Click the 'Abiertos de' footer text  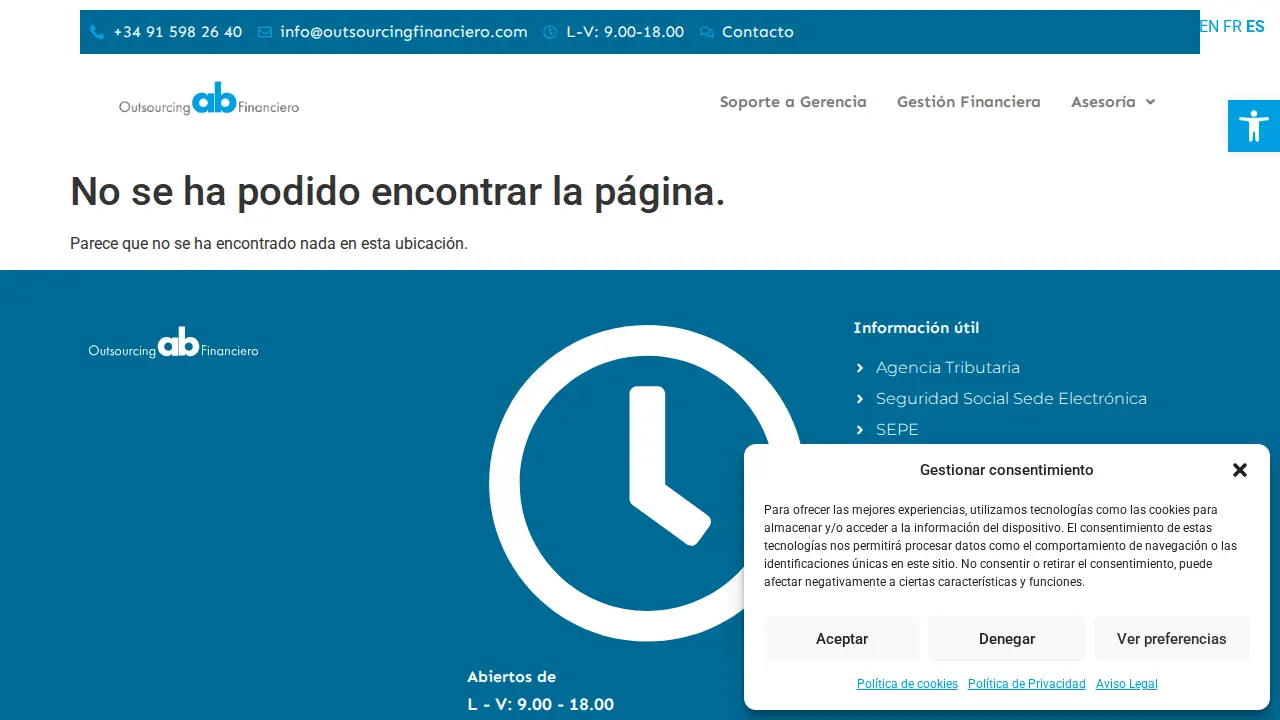click(511, 677)
